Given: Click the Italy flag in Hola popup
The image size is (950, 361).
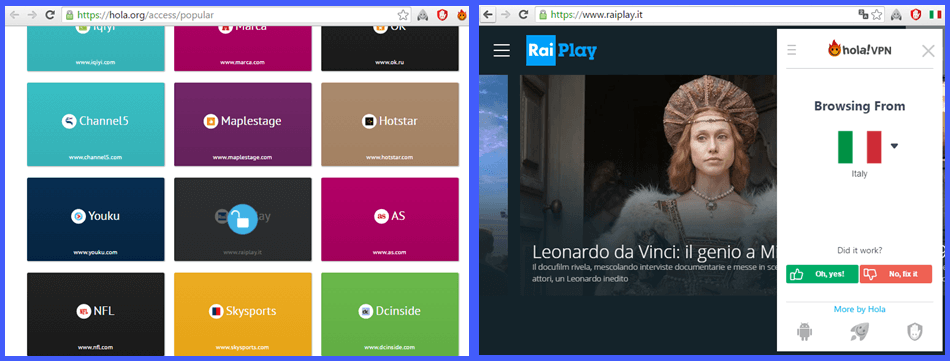Looking at the screenshot, I should tap(859, 147).
